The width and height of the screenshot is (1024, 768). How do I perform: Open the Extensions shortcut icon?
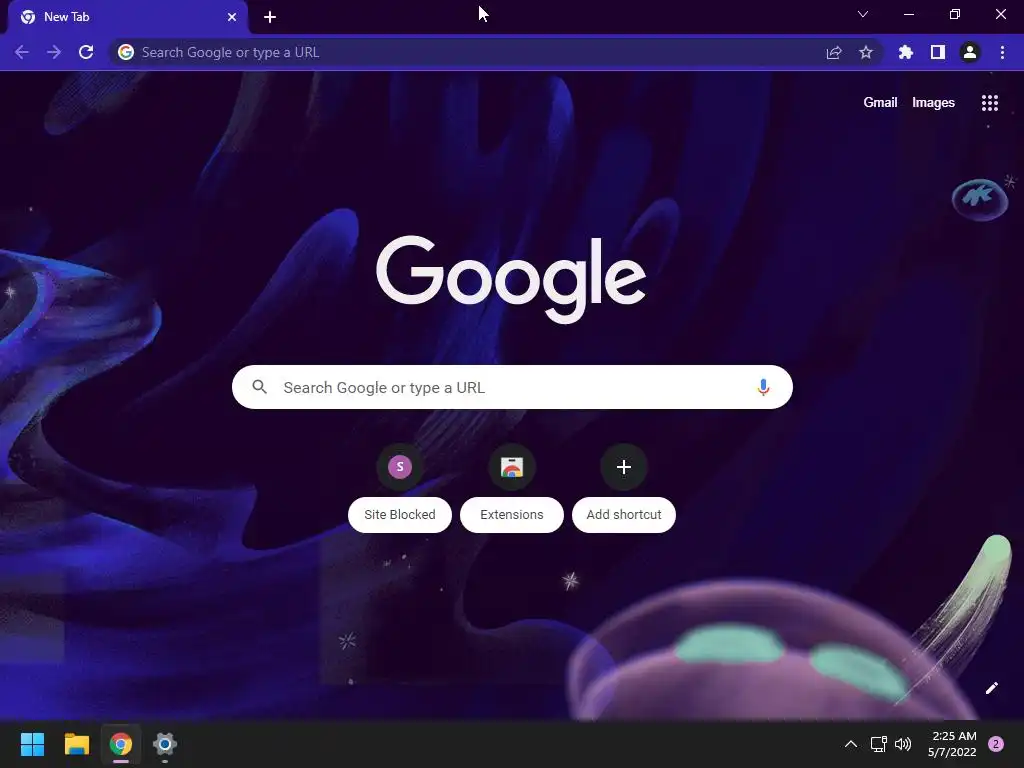(x=512, y=467)
